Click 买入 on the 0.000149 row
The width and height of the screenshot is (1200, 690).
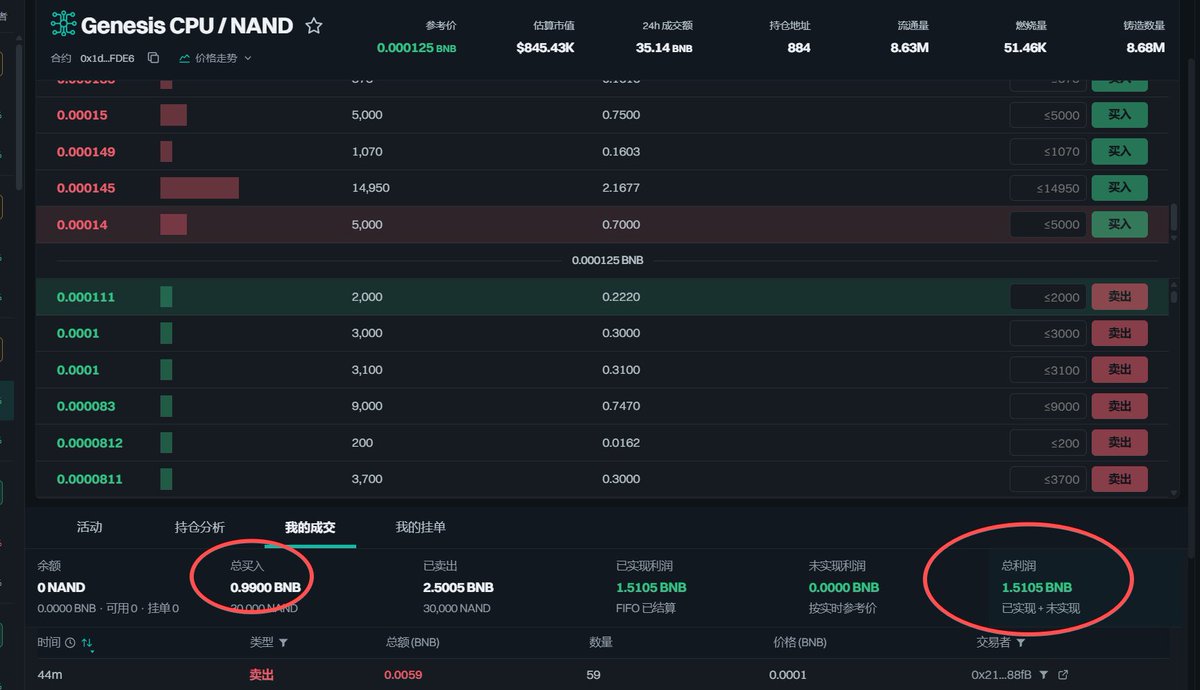1119,152
